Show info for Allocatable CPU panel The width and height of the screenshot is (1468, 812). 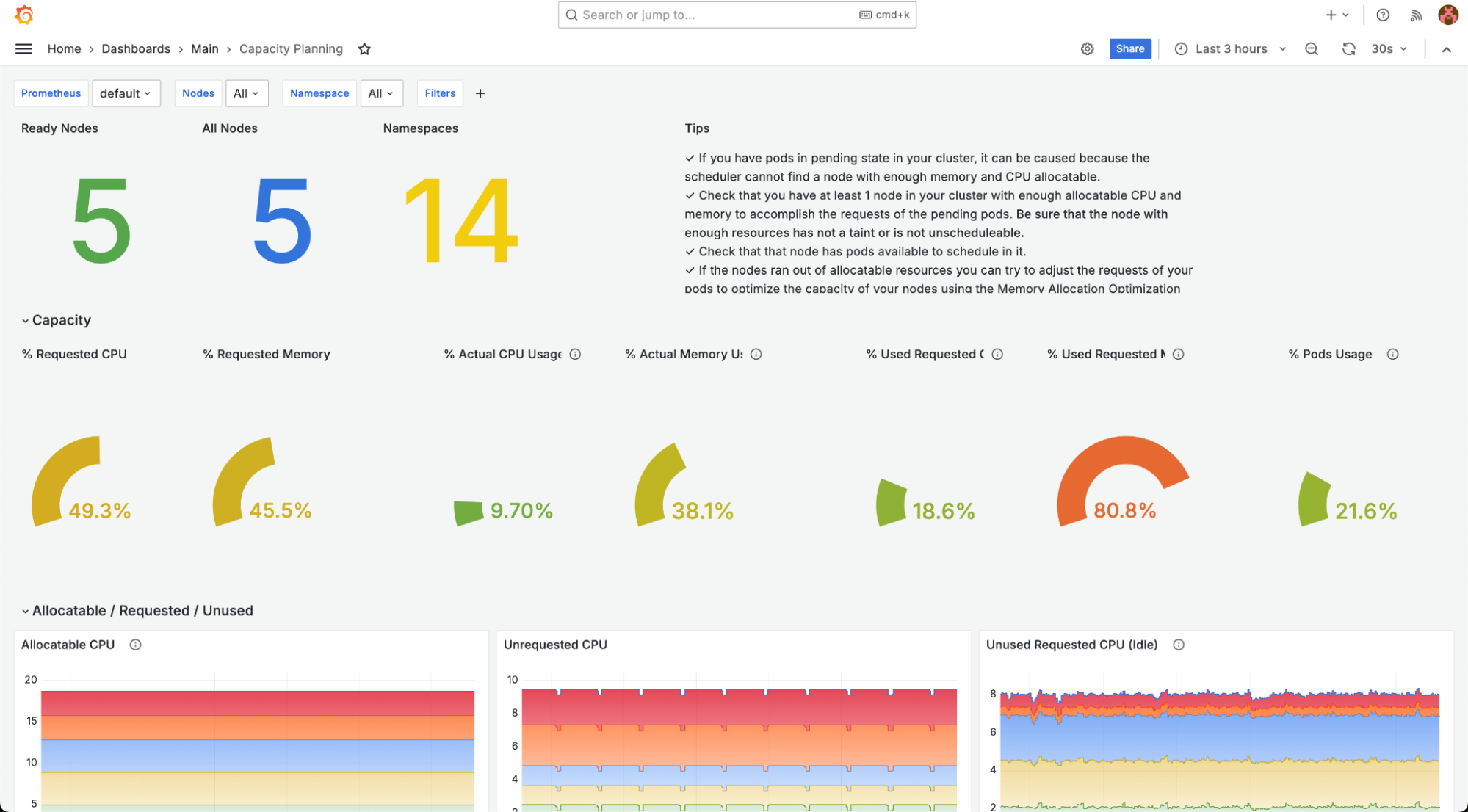(x=135, y=645)
